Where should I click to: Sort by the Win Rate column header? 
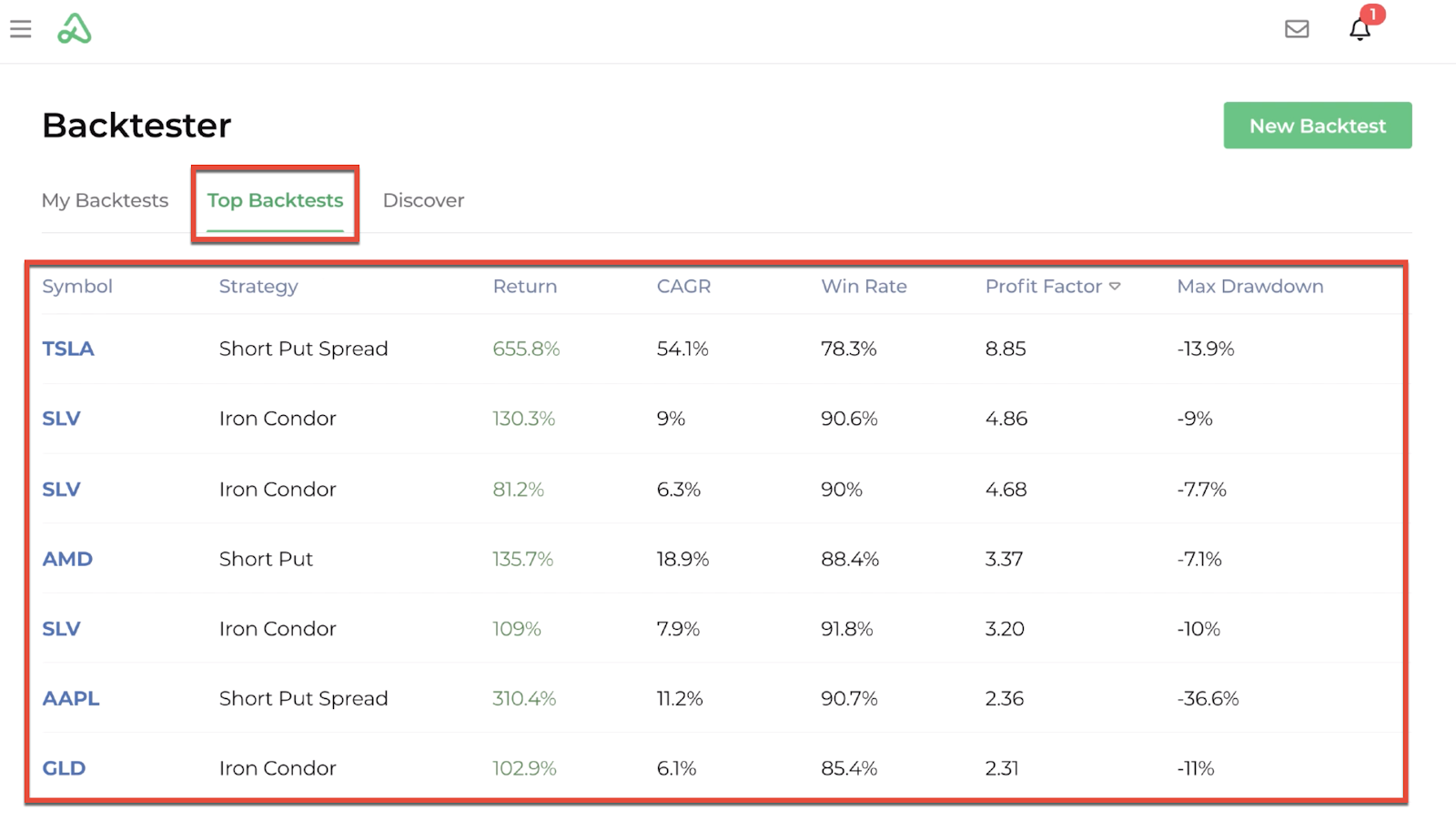point(864,287)
